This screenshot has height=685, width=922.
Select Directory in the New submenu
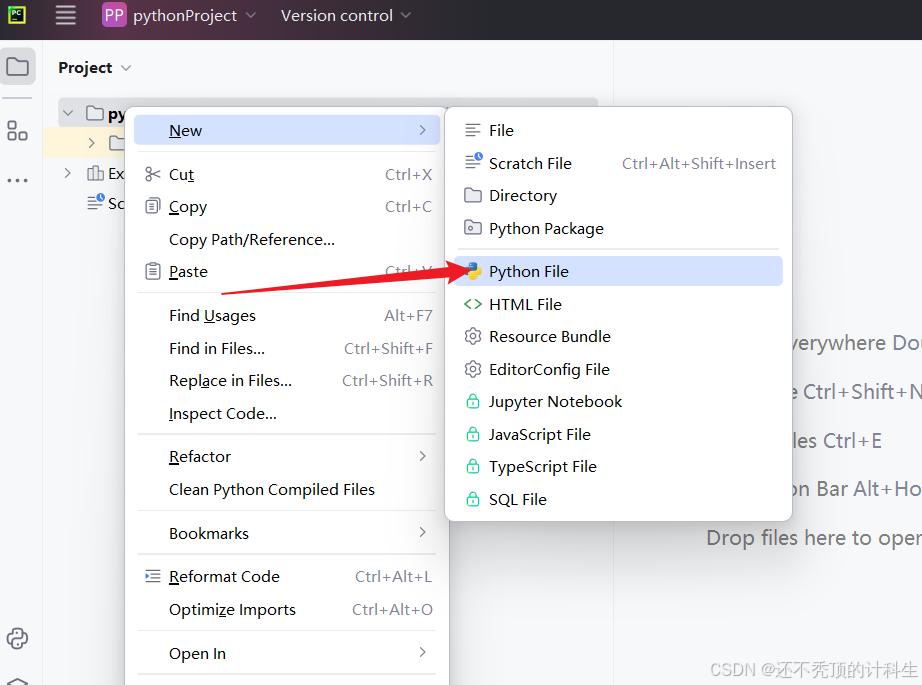pos(522,196)
